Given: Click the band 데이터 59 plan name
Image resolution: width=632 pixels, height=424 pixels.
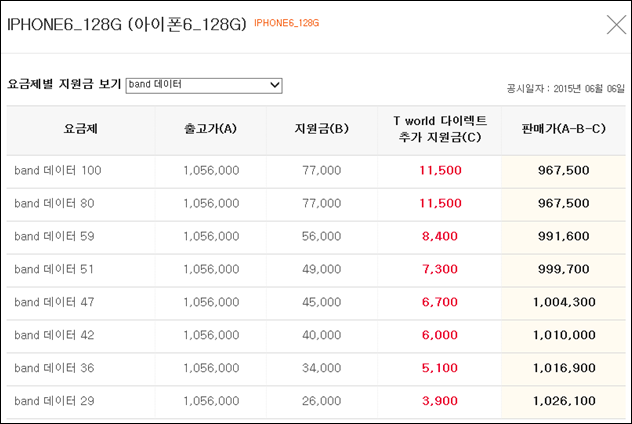Looking at the screenshot, I should pyautogui.click(x=54, y=236).
